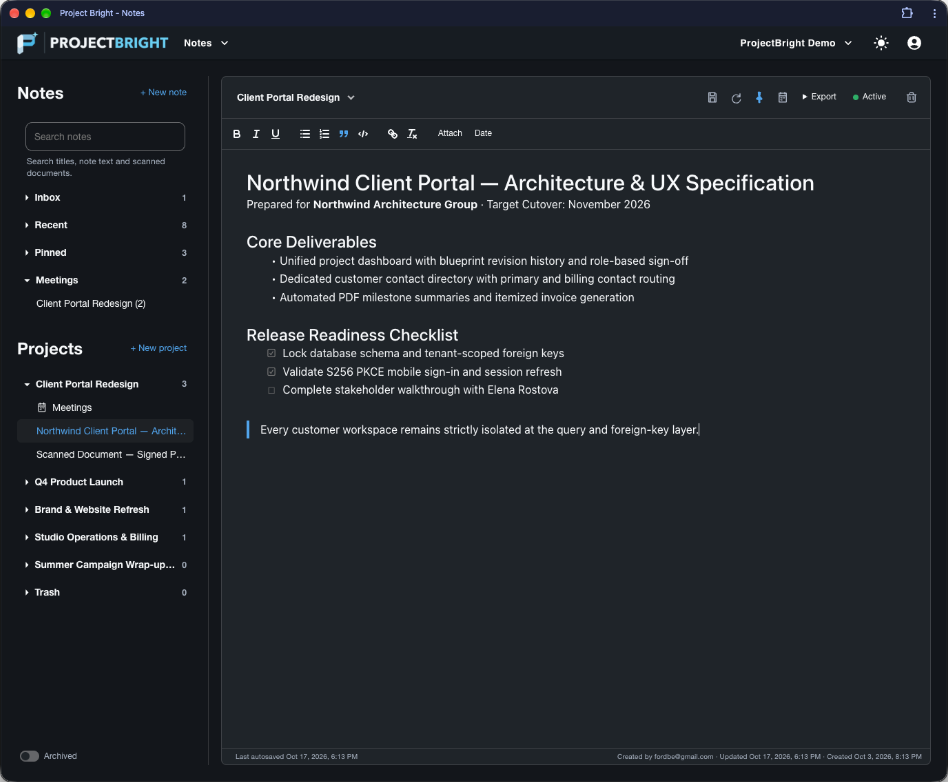Open the Client Portal Redesign note project dropdown
Image resolution: width=948 pixels, height=782 pixels.
coord(296,97)
